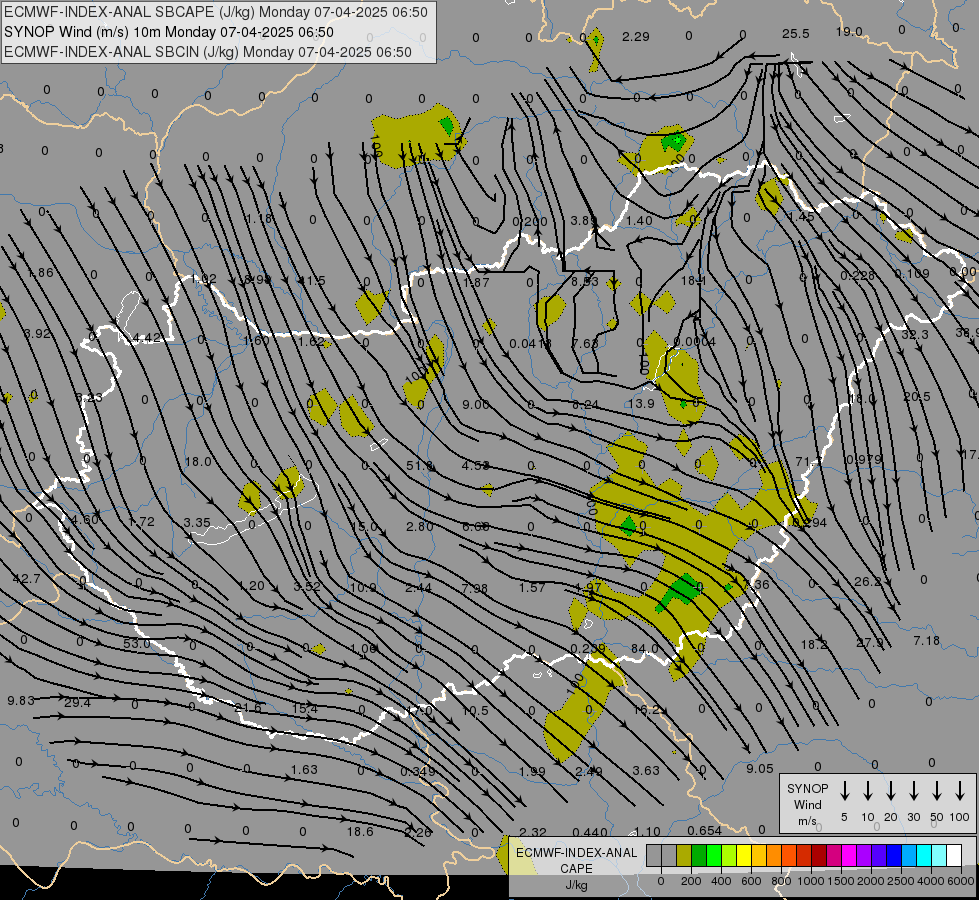Click the 53.0 value on the map
979x900 pixels.
[137, 643]
